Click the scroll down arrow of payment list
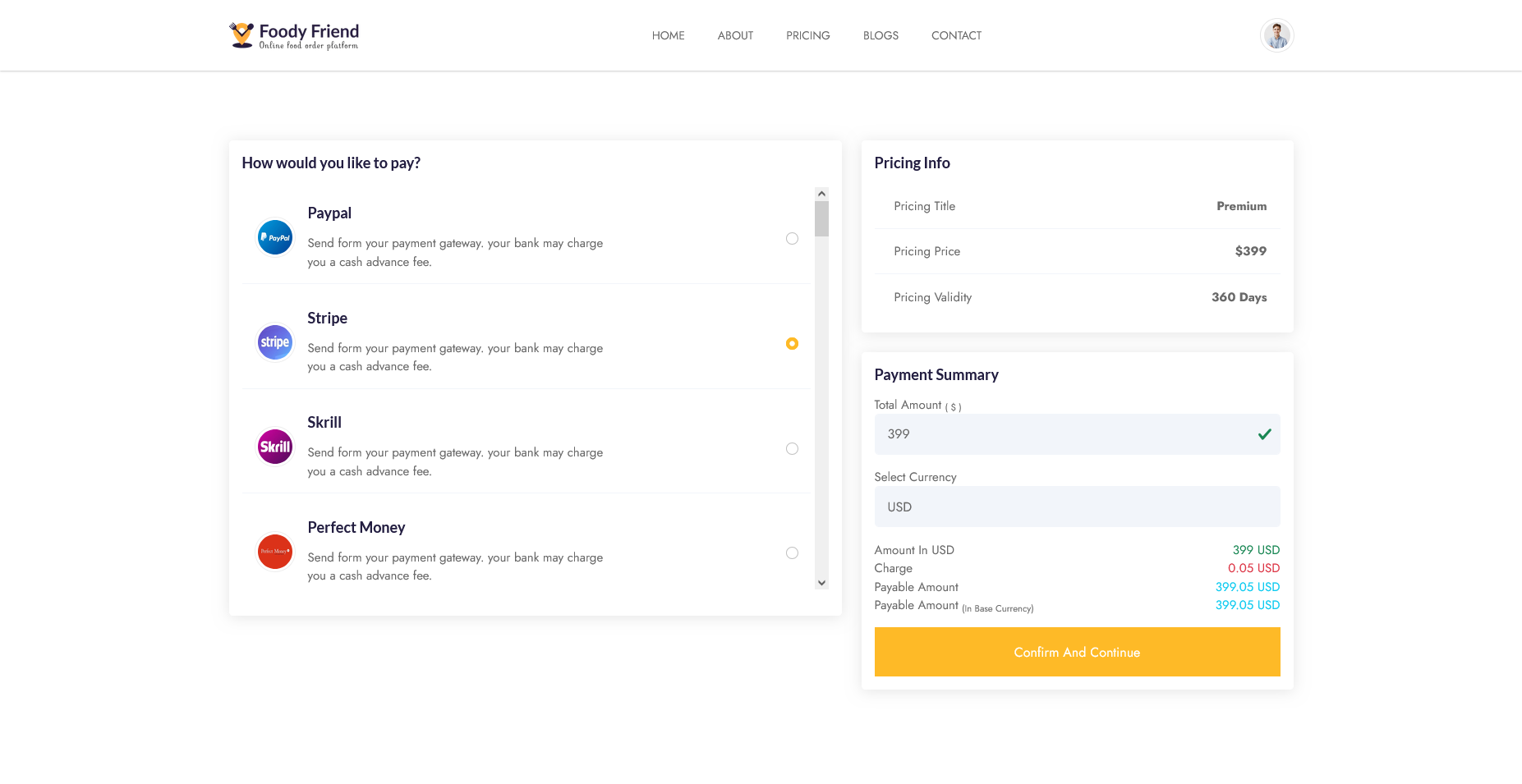This screenshot has width=1522, height=784. pyautogui.click(x=821, y=583)
